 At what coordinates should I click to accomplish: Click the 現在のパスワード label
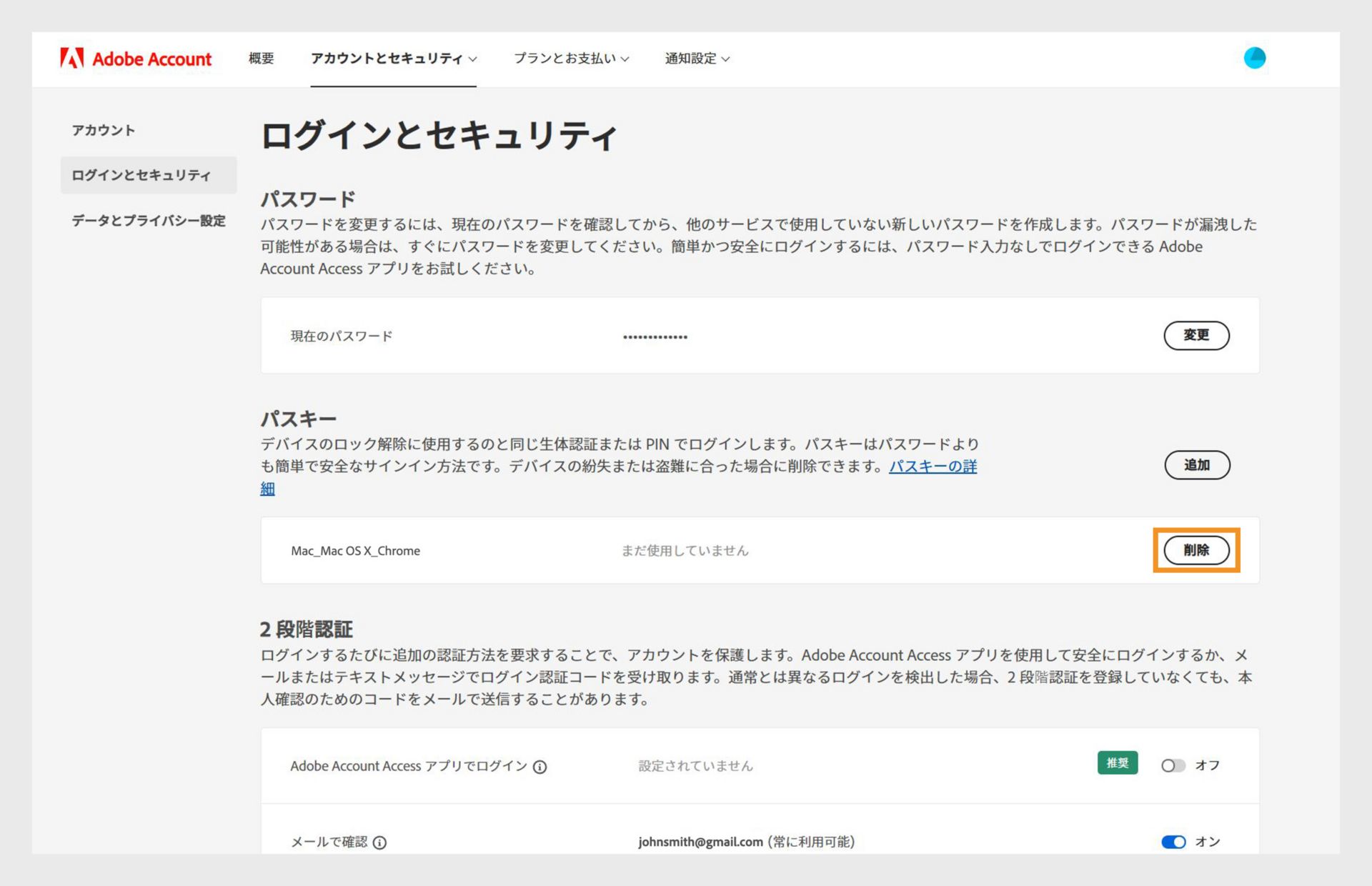342,337
